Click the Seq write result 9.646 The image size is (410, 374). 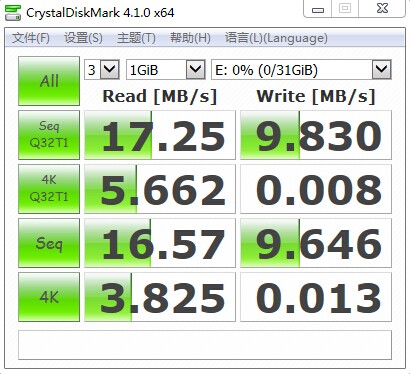(316, 243)
